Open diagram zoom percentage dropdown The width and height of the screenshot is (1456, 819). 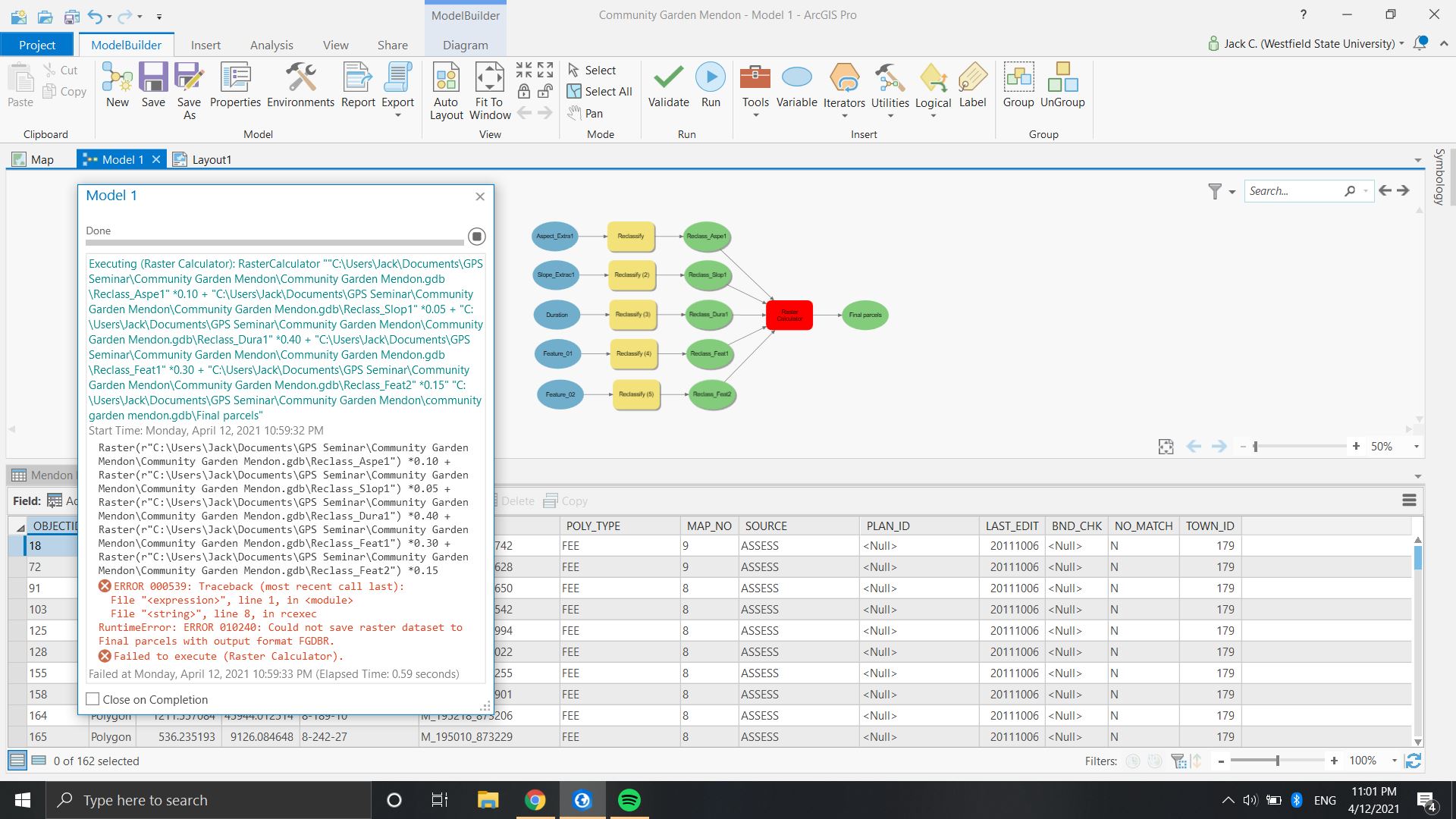click(1416, 447)
